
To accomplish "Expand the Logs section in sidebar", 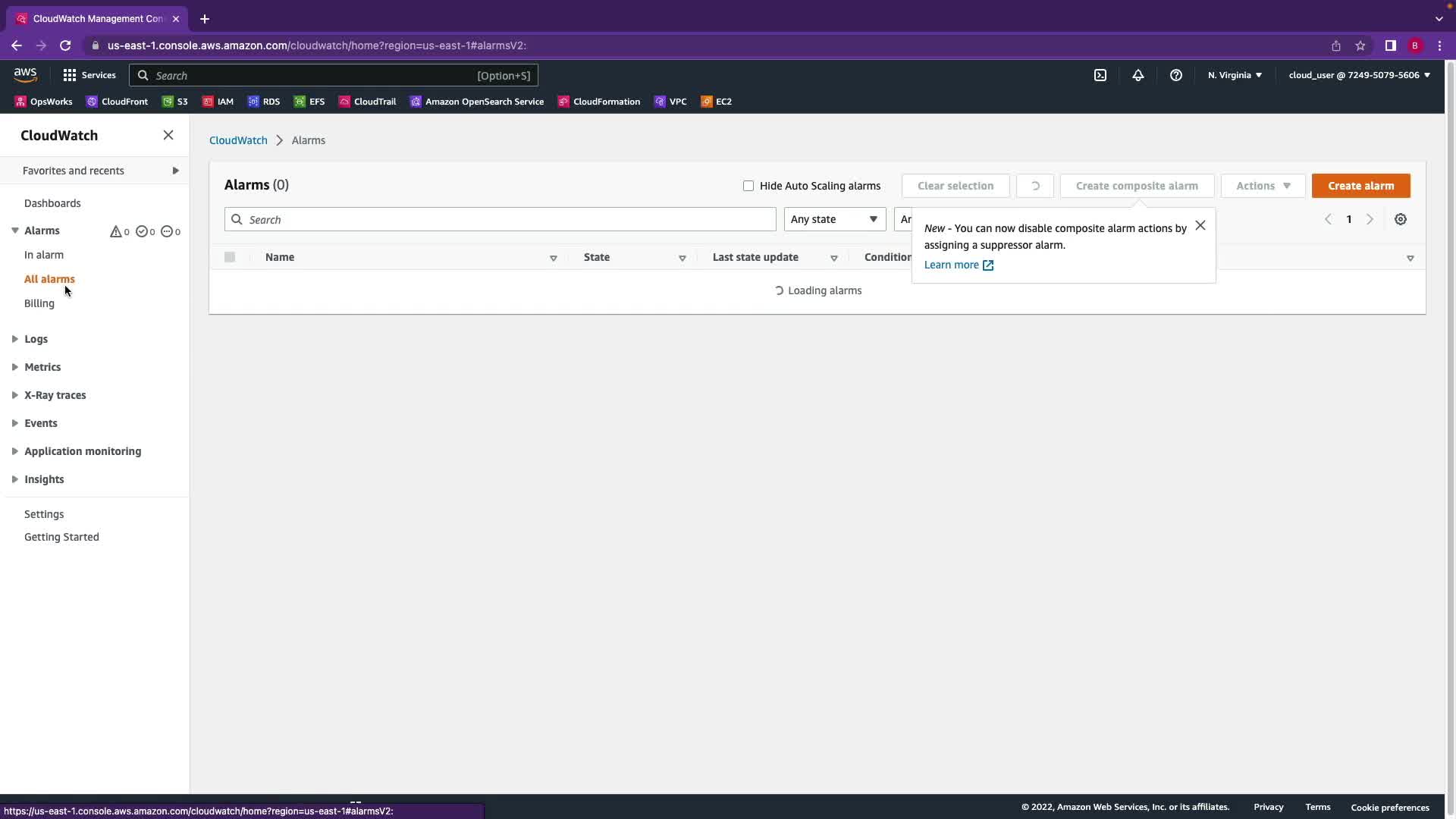I will 36,339.
